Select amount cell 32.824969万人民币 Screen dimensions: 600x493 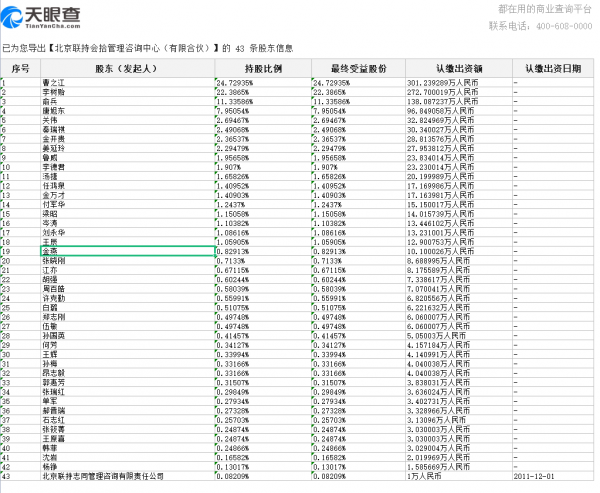click(459, 120)
